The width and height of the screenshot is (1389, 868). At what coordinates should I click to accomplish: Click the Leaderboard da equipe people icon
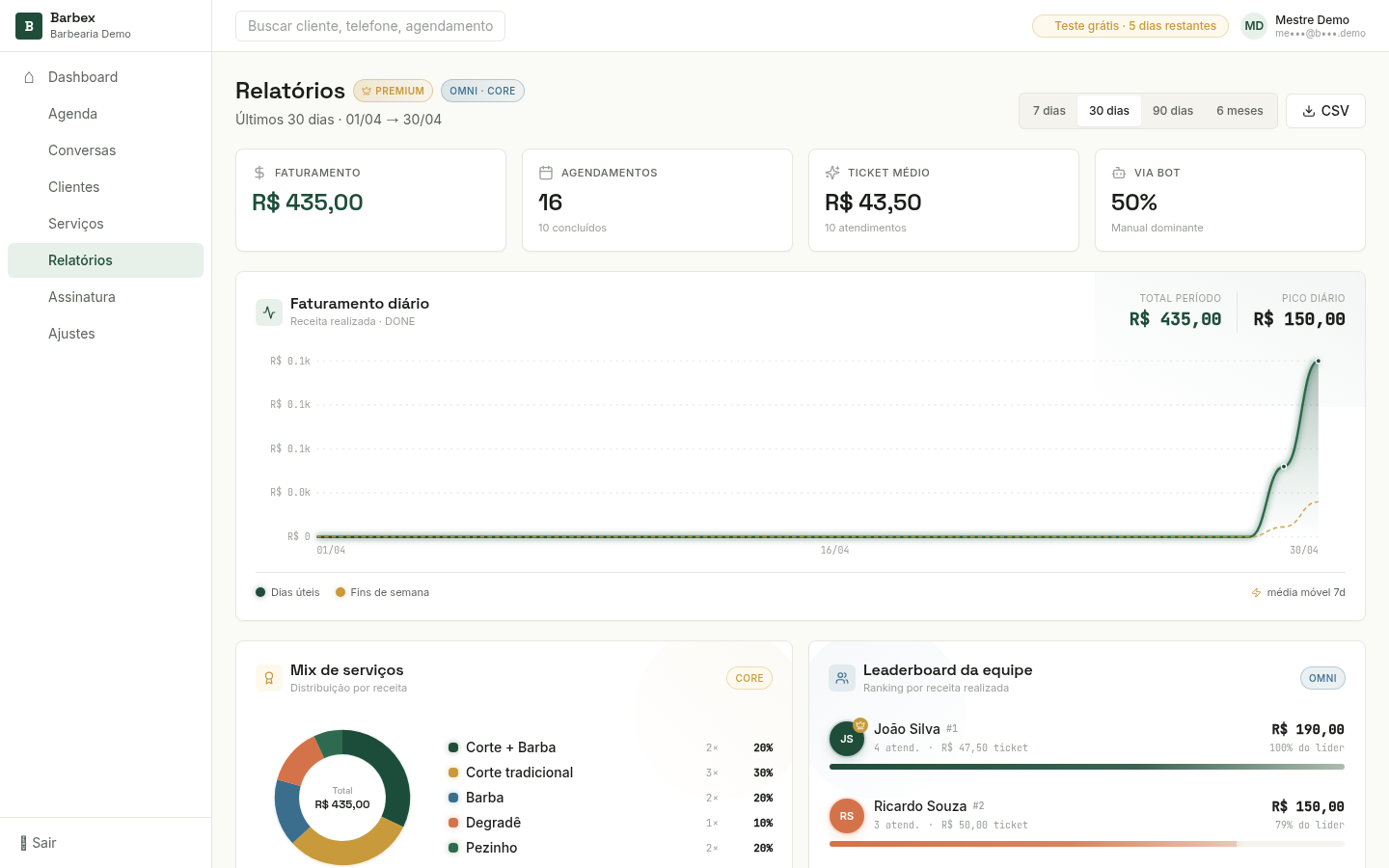[x=842, y=678]
